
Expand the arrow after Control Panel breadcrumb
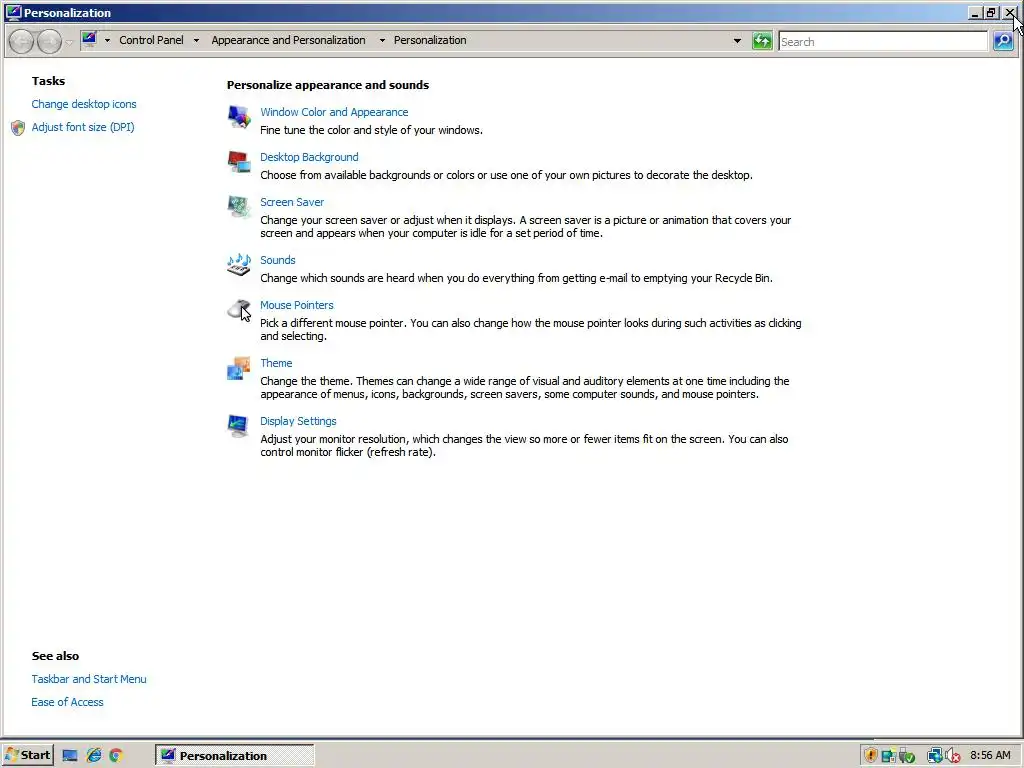[x=196, y=40]
